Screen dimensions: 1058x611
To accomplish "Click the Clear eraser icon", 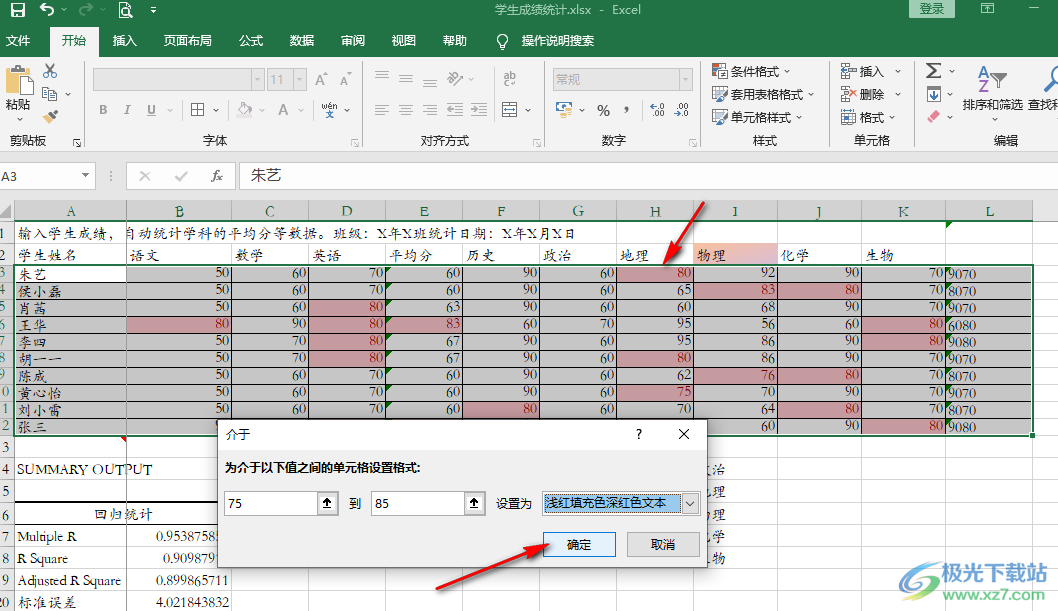I will tap(933, 117).
